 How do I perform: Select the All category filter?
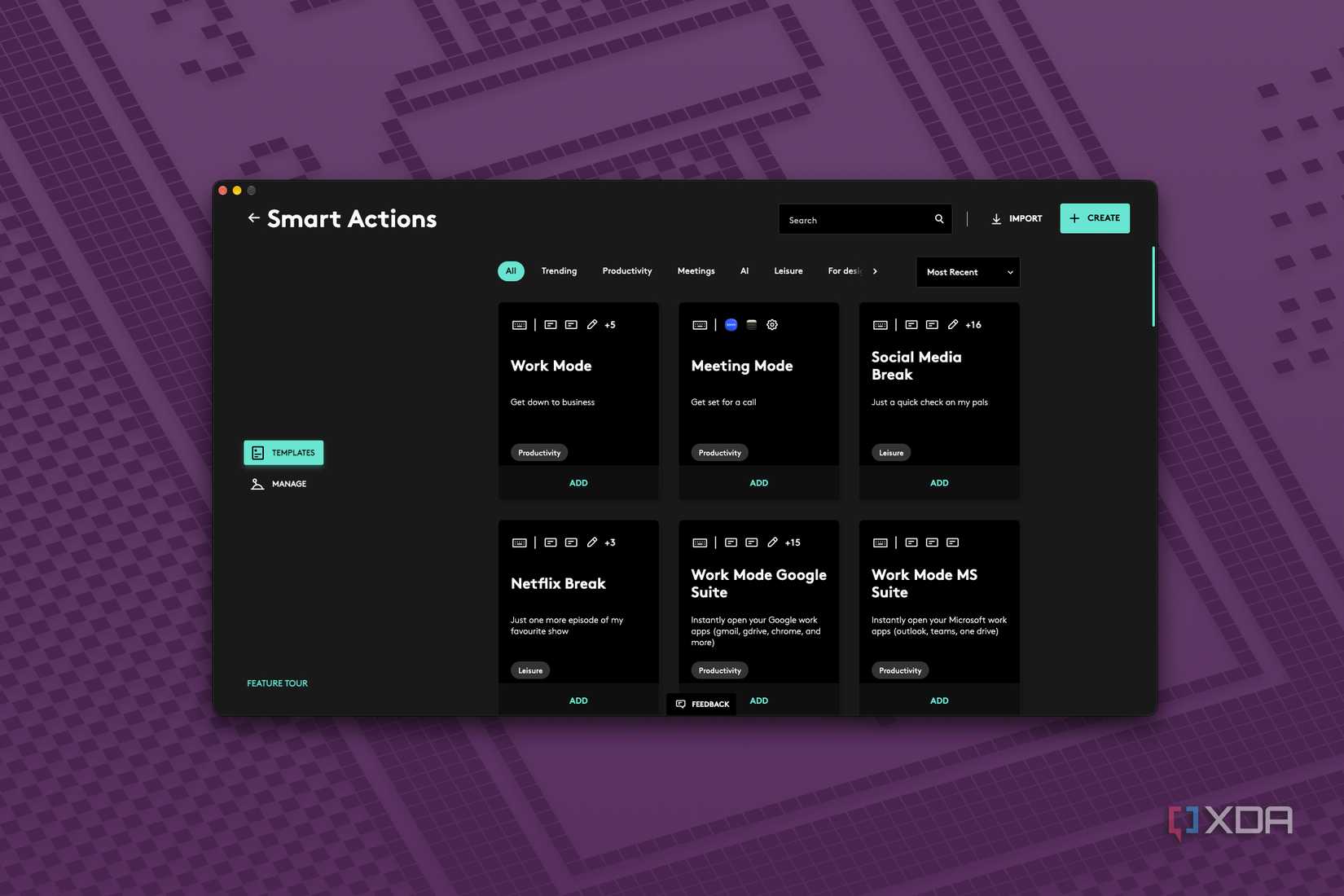511,271
